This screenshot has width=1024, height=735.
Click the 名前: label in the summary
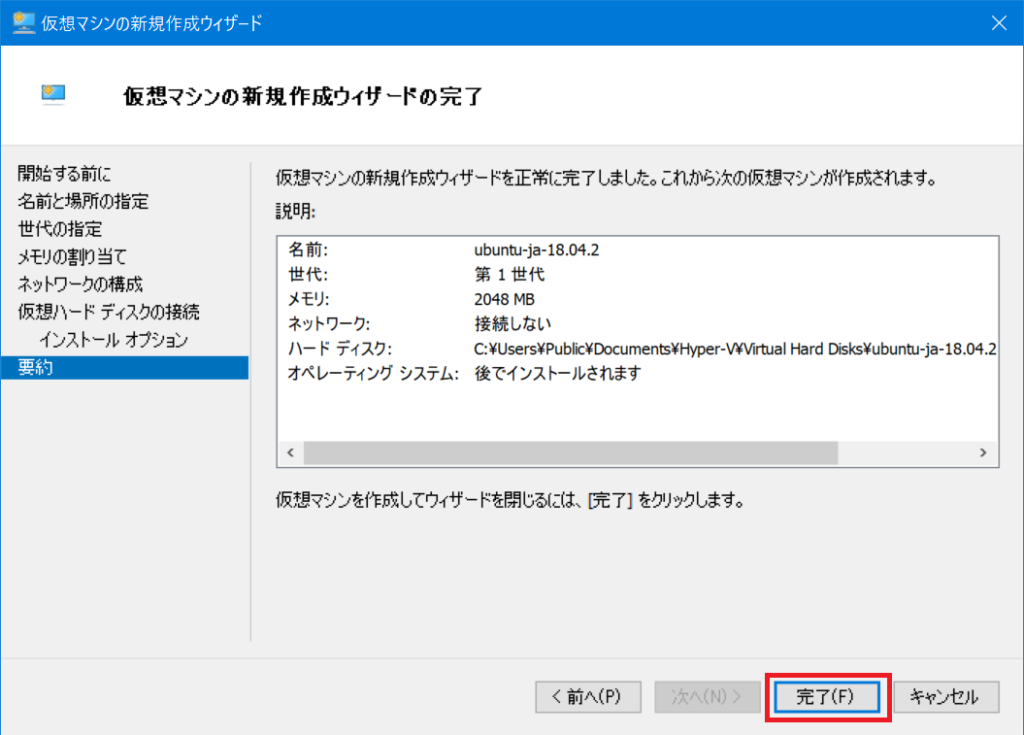[x=308, y=250]
